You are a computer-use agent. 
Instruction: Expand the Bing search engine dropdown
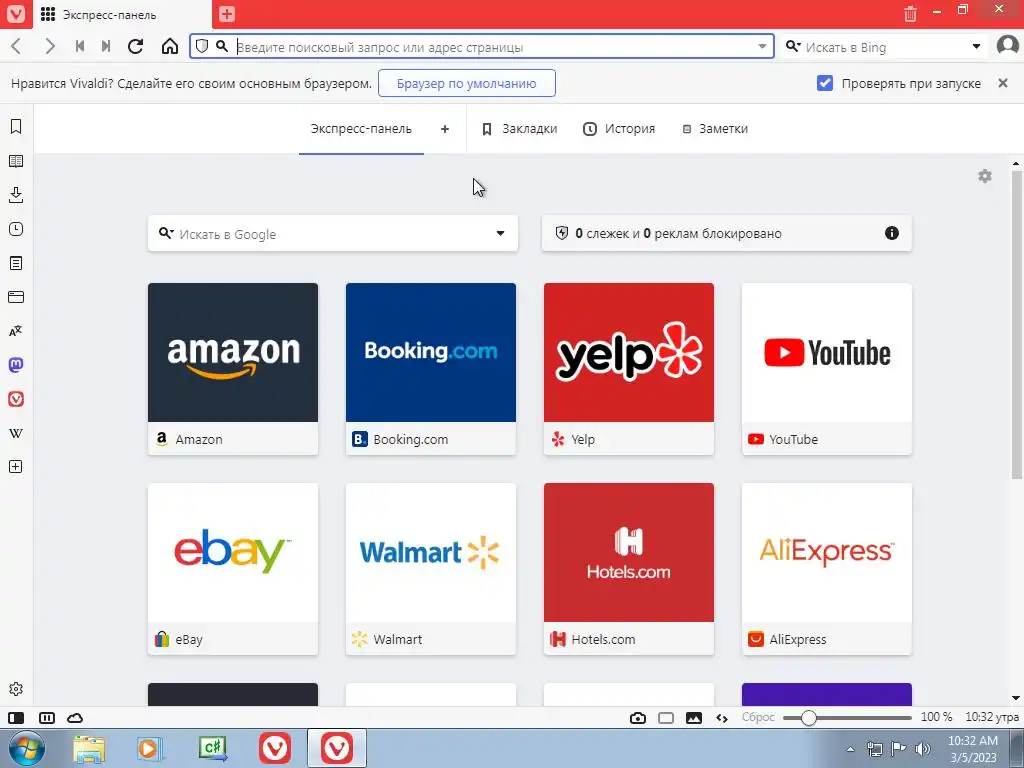pos(976,46)
